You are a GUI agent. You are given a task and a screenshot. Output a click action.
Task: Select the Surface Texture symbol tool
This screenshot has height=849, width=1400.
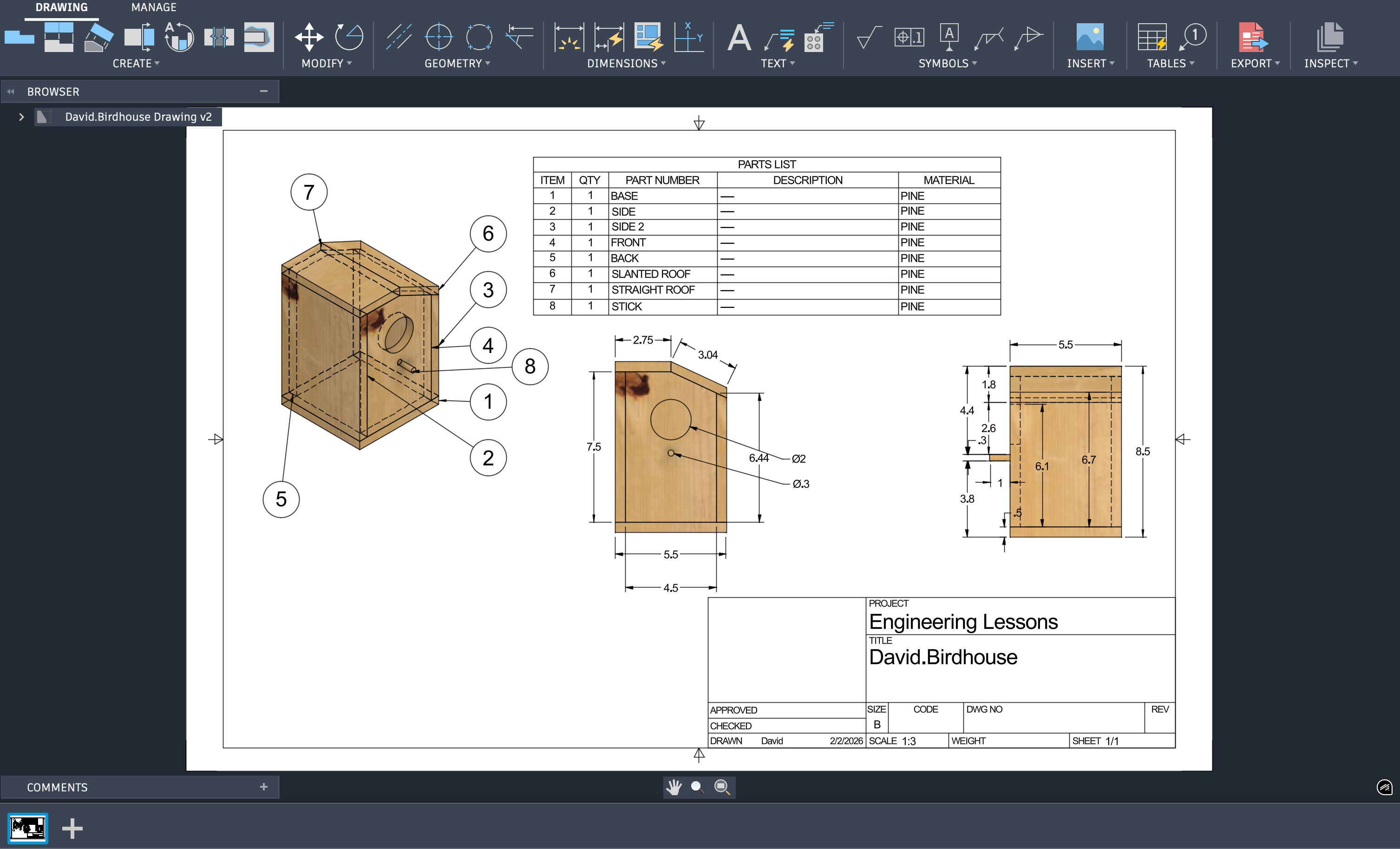(869, 38)
